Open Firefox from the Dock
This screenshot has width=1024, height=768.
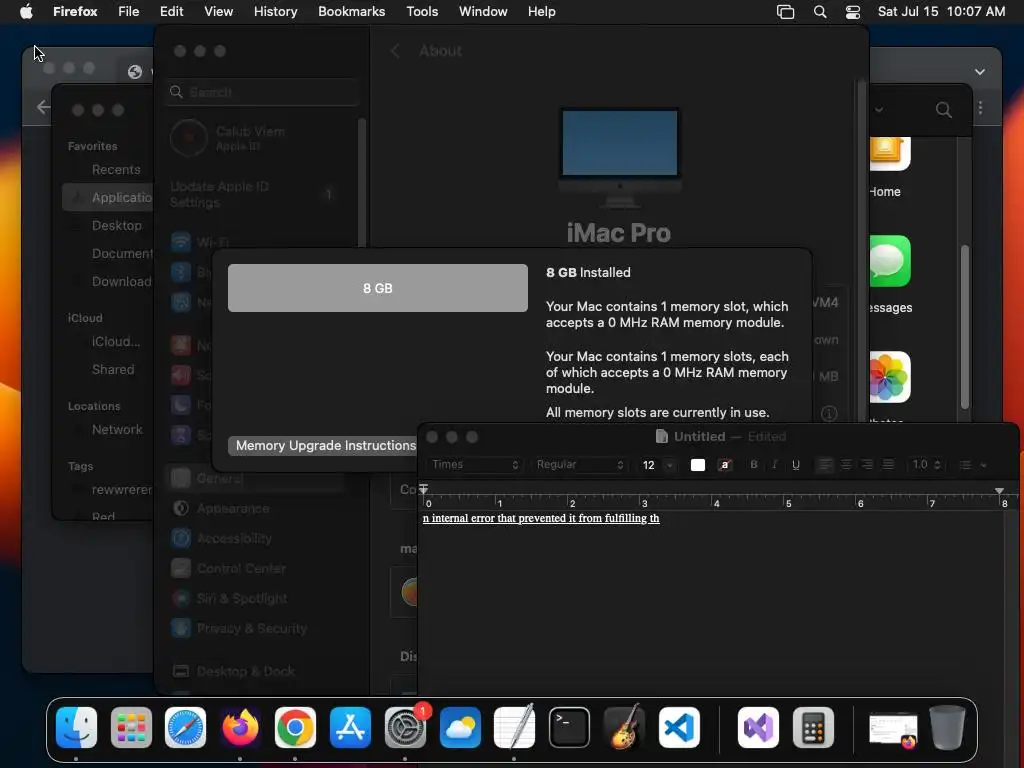[x=240, y=727]
